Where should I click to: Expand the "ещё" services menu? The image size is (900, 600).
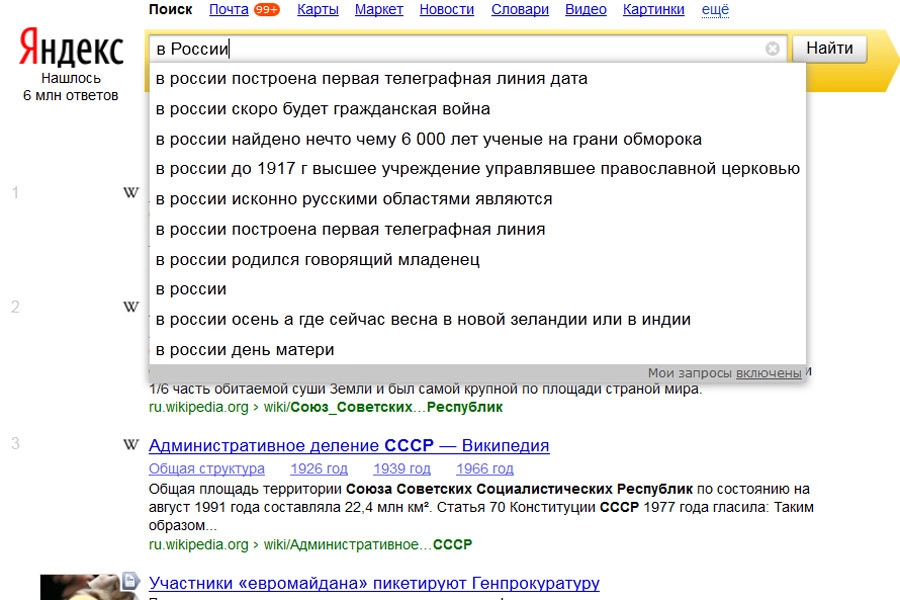point(715,10)
